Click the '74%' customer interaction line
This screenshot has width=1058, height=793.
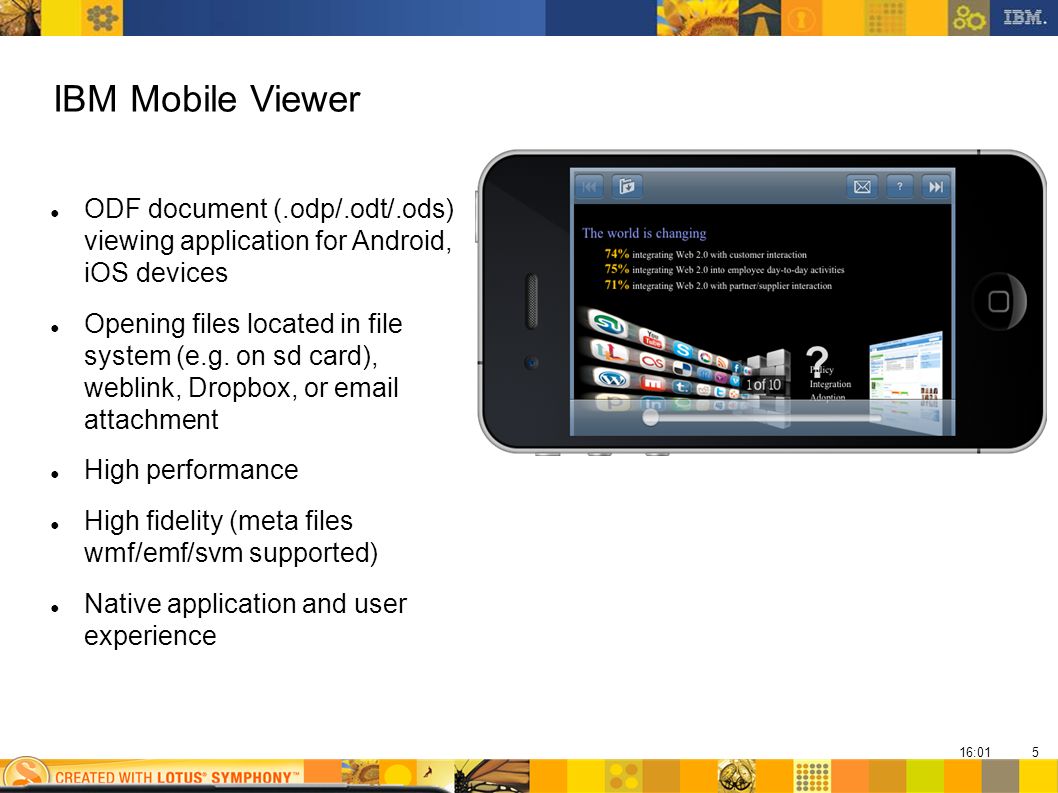pos(705,254)
